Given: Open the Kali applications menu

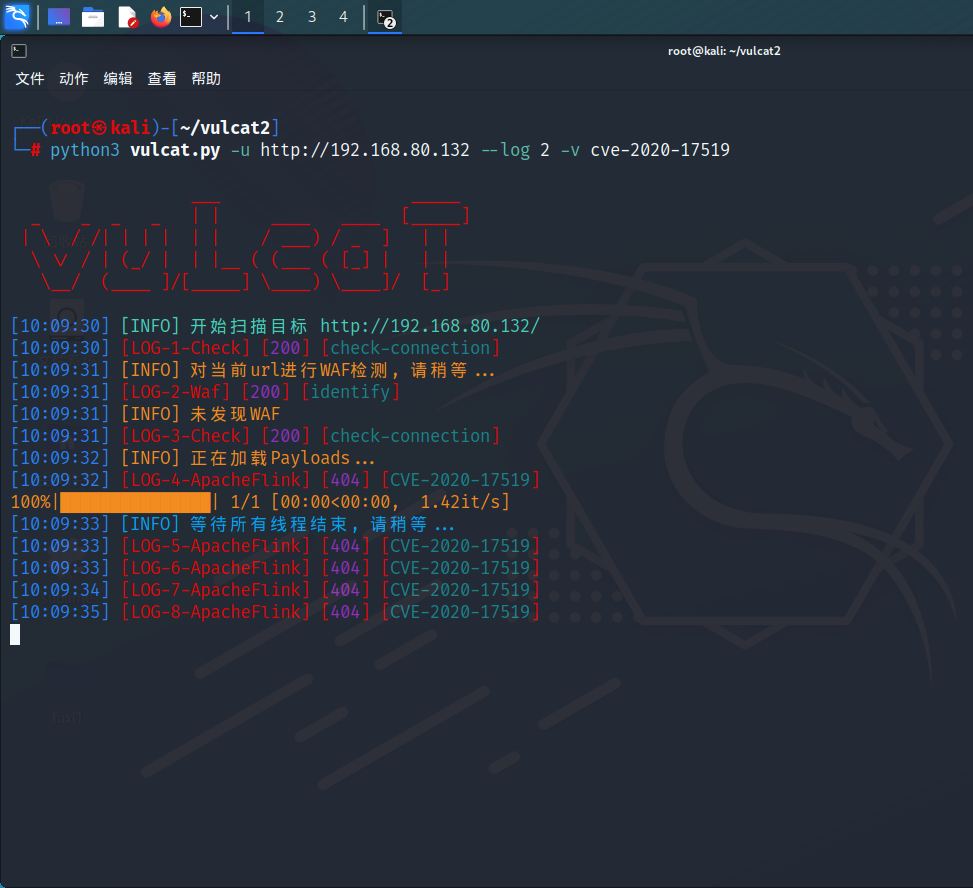Looking at the screenshot, I should tap(17, 17).
